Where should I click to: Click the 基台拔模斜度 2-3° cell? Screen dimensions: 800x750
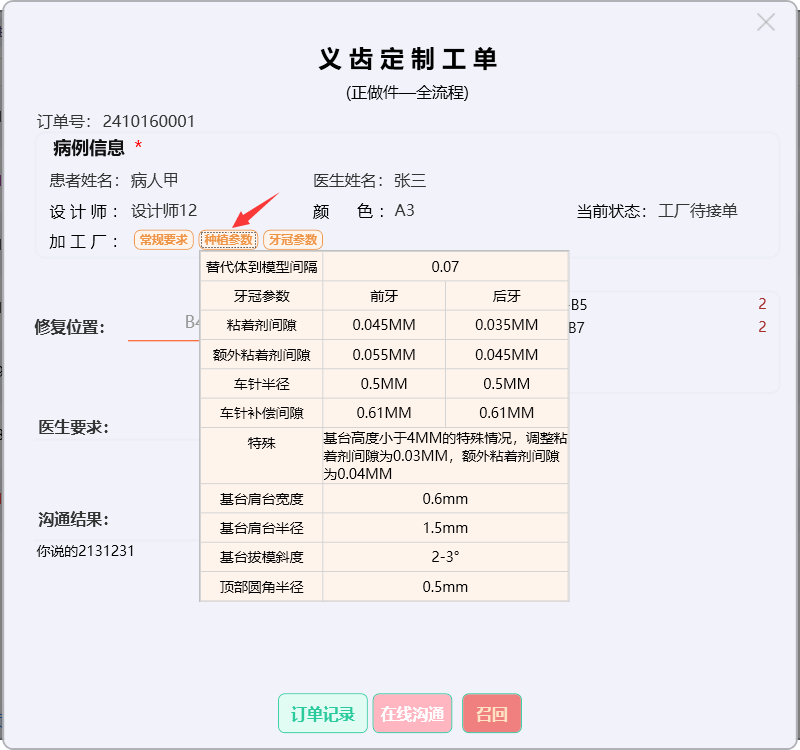click(x=445, y=557)
